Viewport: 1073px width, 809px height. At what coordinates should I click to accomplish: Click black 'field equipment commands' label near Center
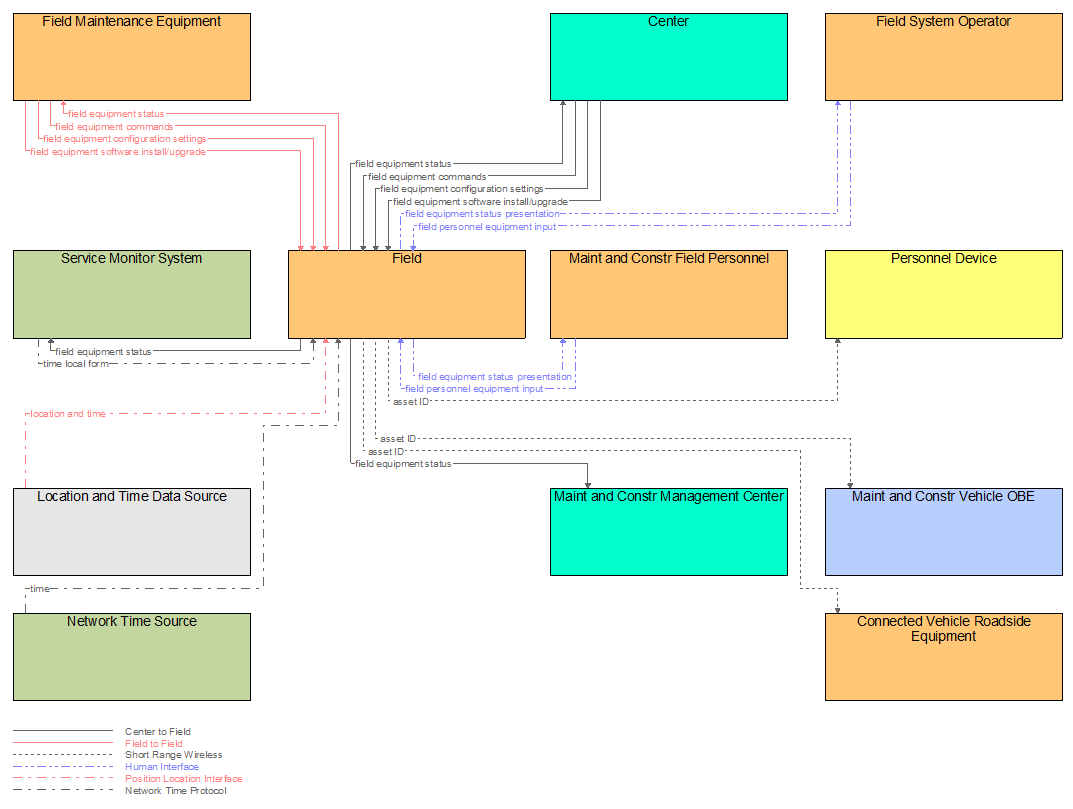[x=427, y=177]
